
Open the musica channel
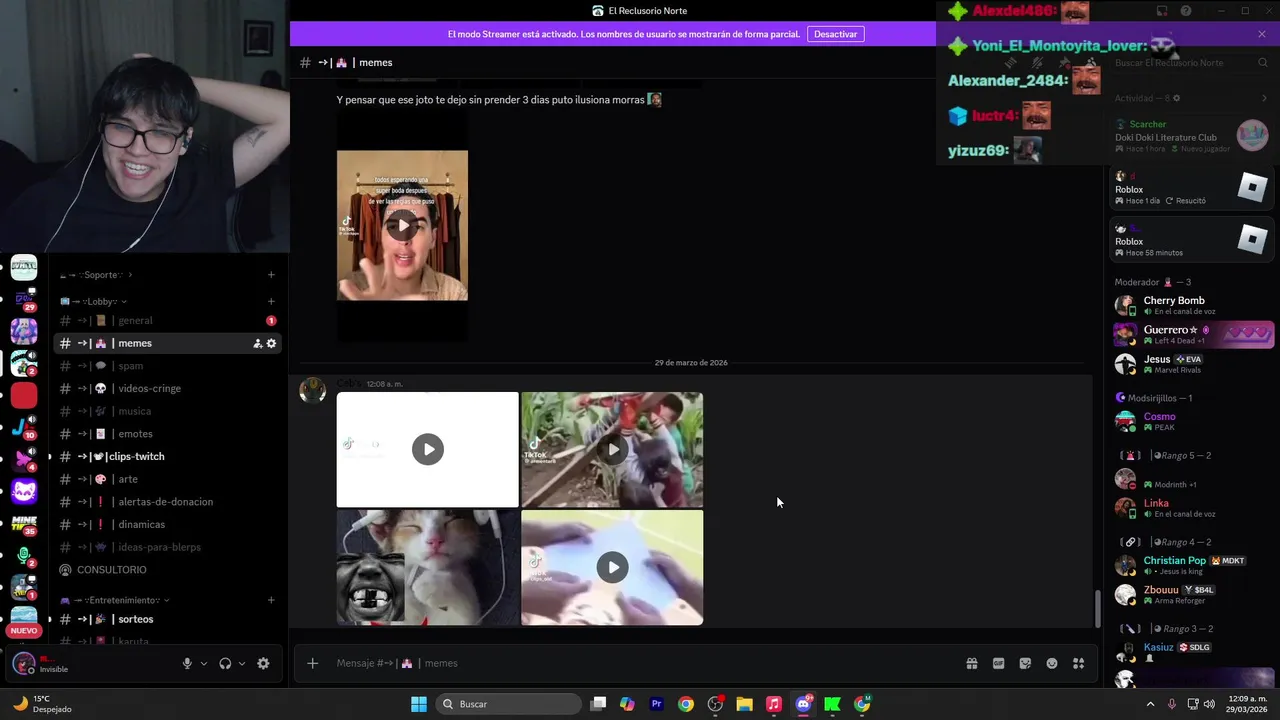coord(168,411)
